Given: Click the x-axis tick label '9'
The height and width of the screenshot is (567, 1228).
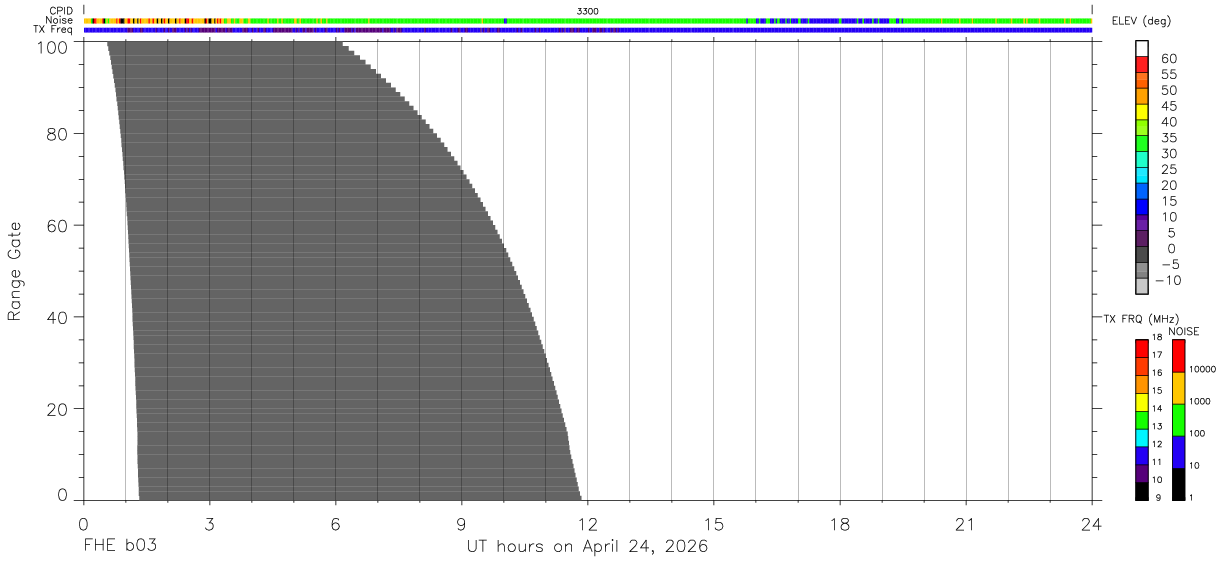Looking at the screenshot, I should coord(461,524).
